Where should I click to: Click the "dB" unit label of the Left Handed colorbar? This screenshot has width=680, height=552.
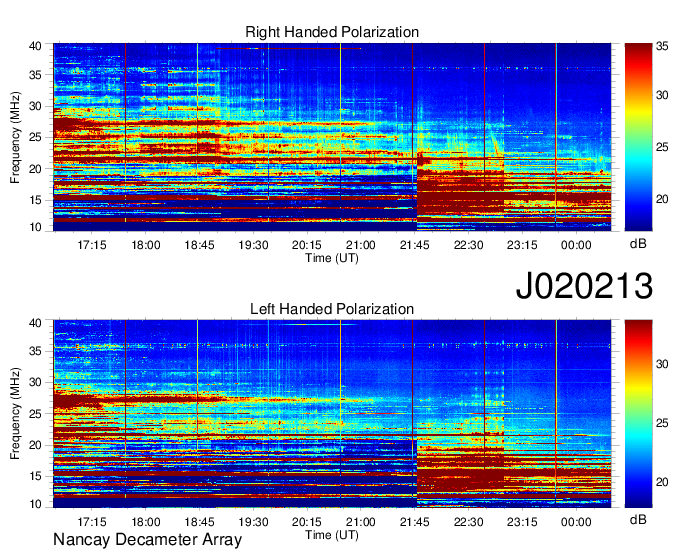(x=638, y=519)
